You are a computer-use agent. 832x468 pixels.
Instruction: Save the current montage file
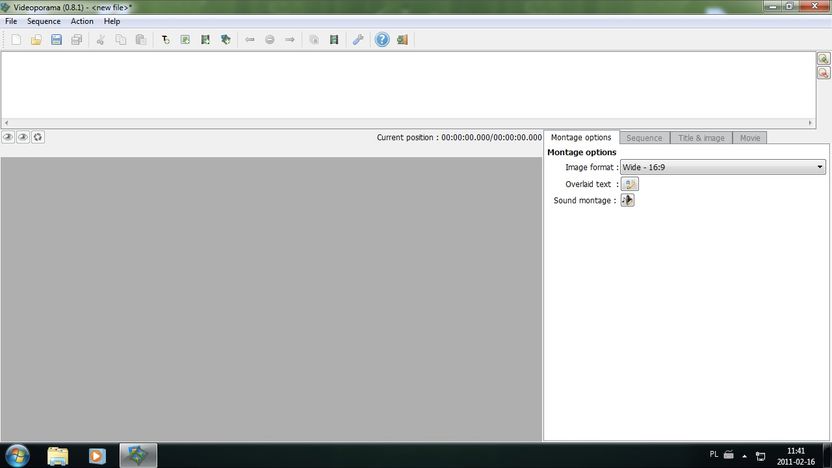(x=56, y=40)
